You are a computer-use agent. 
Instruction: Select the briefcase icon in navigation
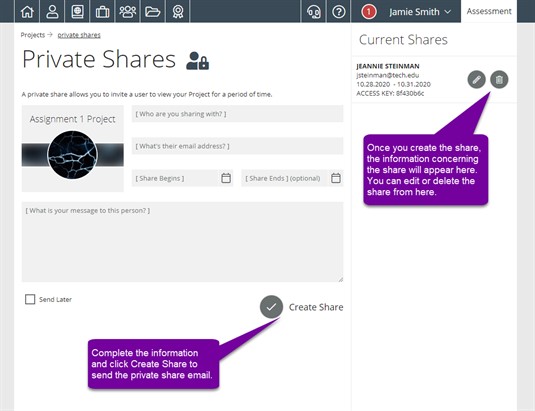click(102, 12)
